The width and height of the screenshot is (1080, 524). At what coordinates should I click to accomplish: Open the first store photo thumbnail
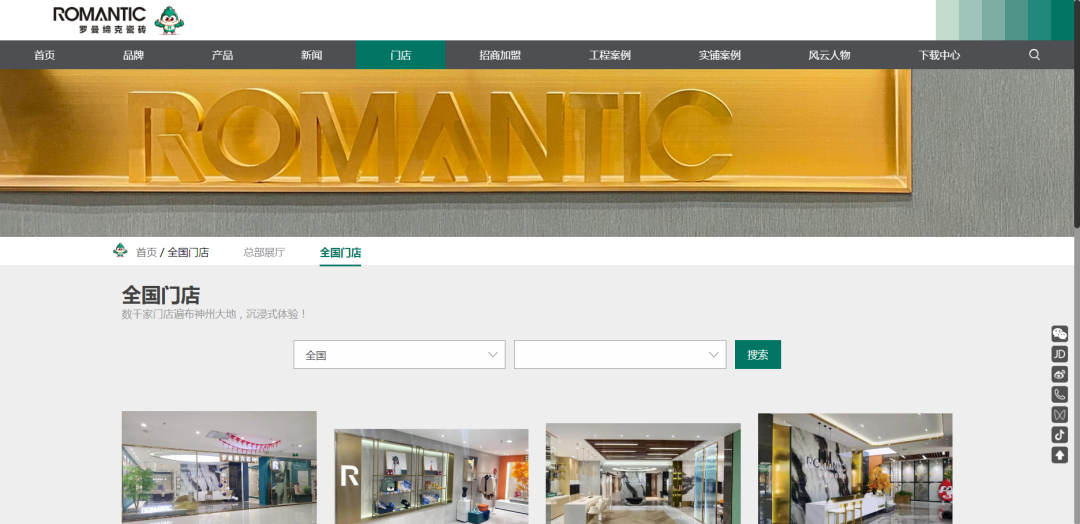pyautogui.click(x=219, y=466)
